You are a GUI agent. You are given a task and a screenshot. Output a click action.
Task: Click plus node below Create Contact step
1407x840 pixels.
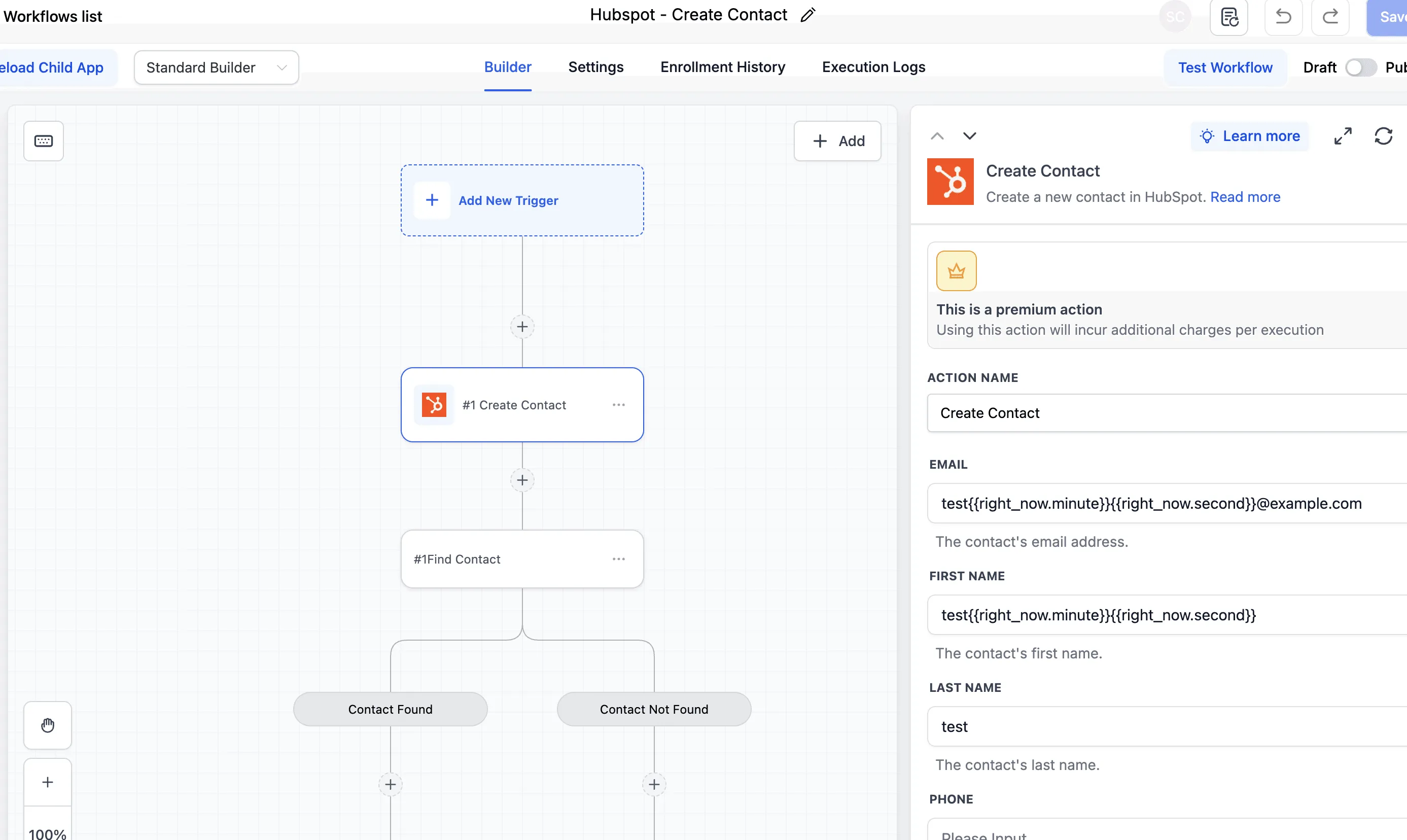(522, 480)
